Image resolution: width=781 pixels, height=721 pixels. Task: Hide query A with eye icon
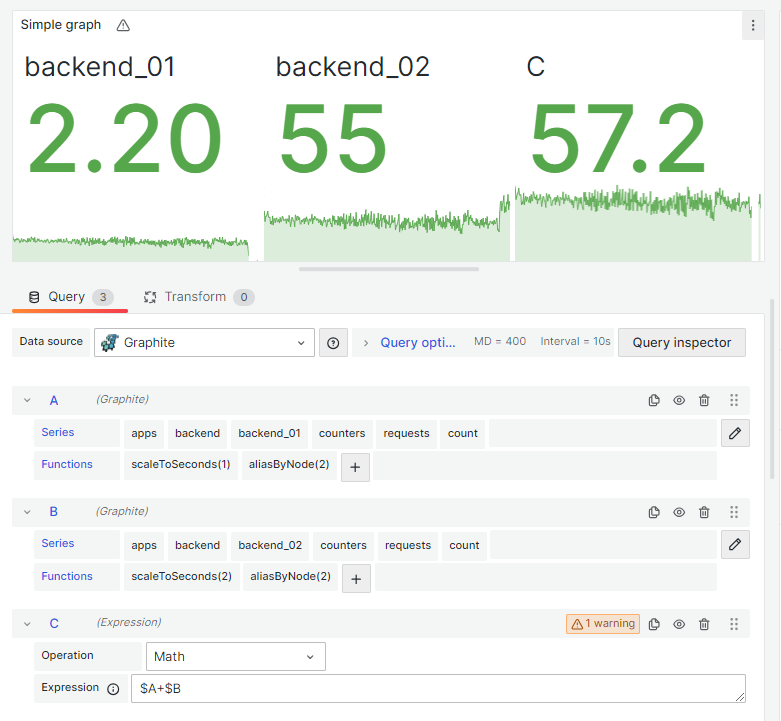click(679, 400)
